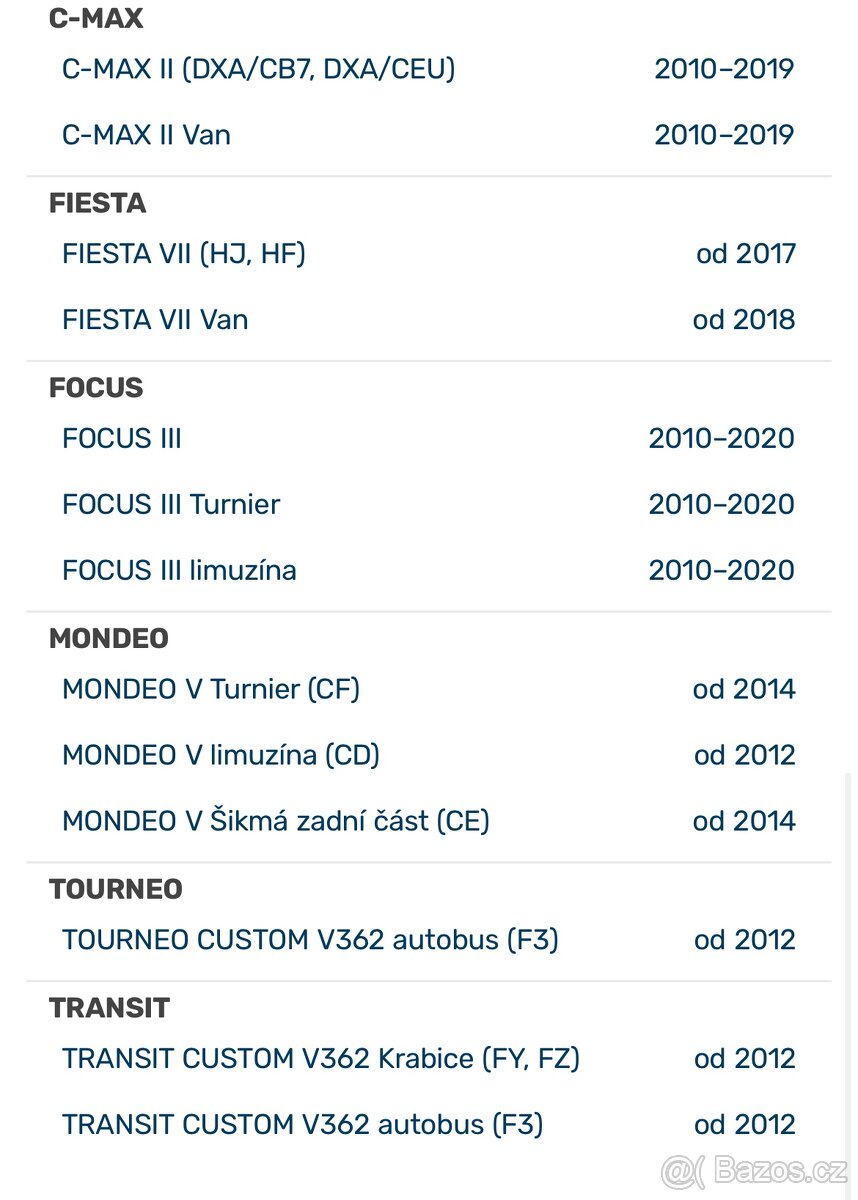Screen dimensions: 858x1200
Task: Click the FOCUS section header
Action: [x=95, y=388]
